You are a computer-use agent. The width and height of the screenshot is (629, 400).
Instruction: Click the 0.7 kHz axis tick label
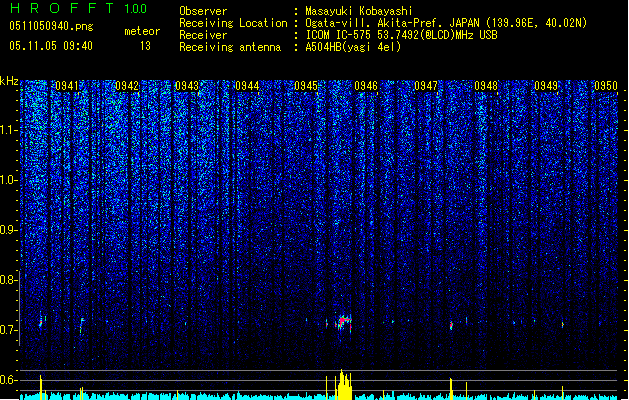(8, 330)
